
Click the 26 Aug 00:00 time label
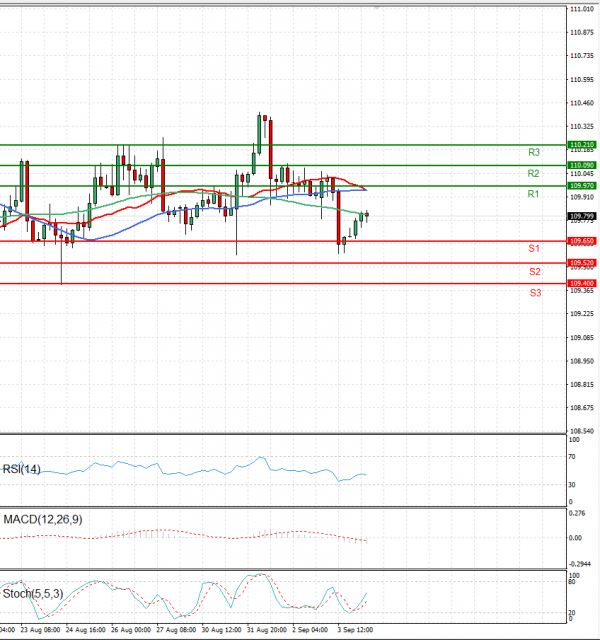(x=131, y=630)
